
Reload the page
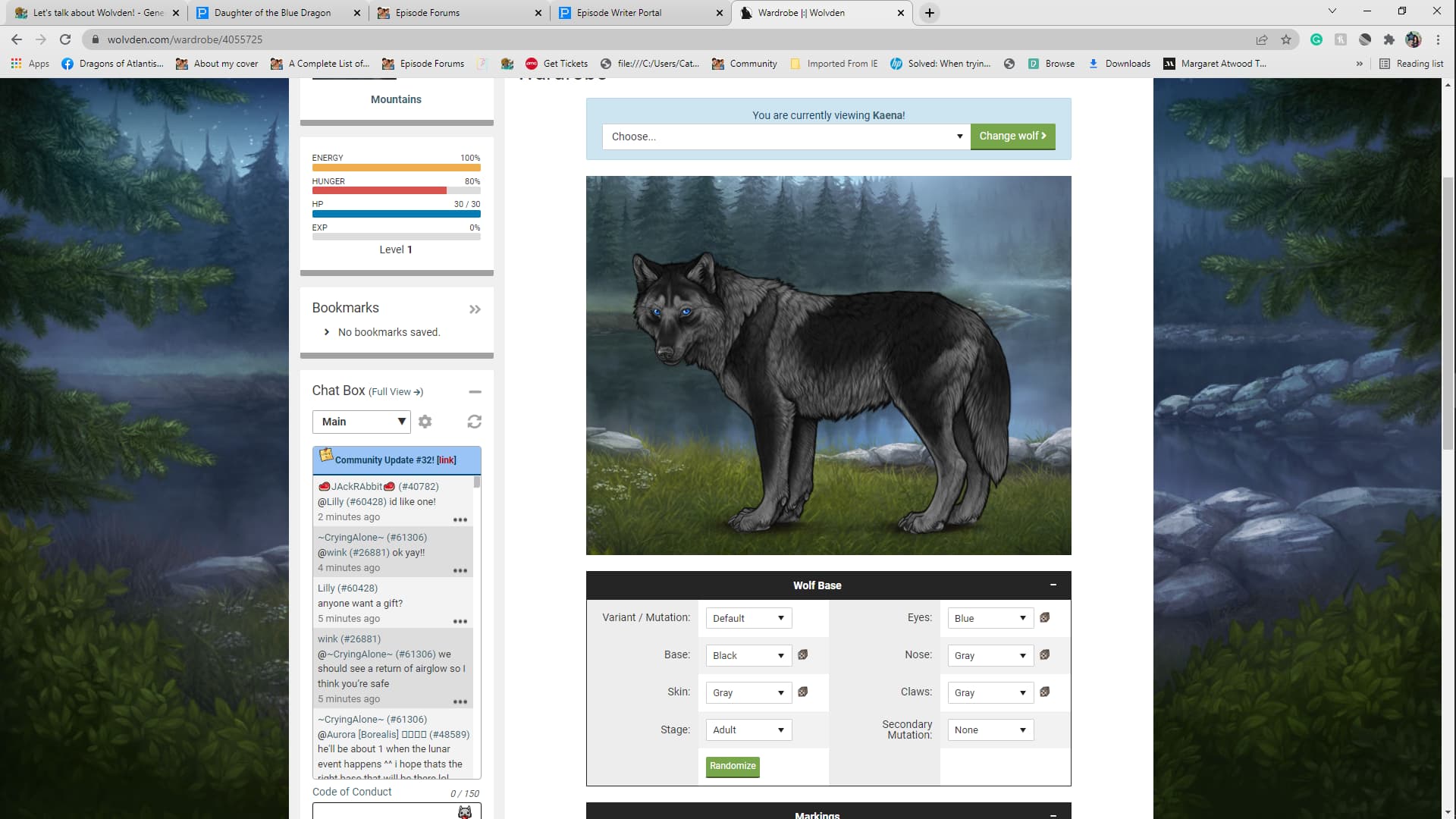click(65, 39)
